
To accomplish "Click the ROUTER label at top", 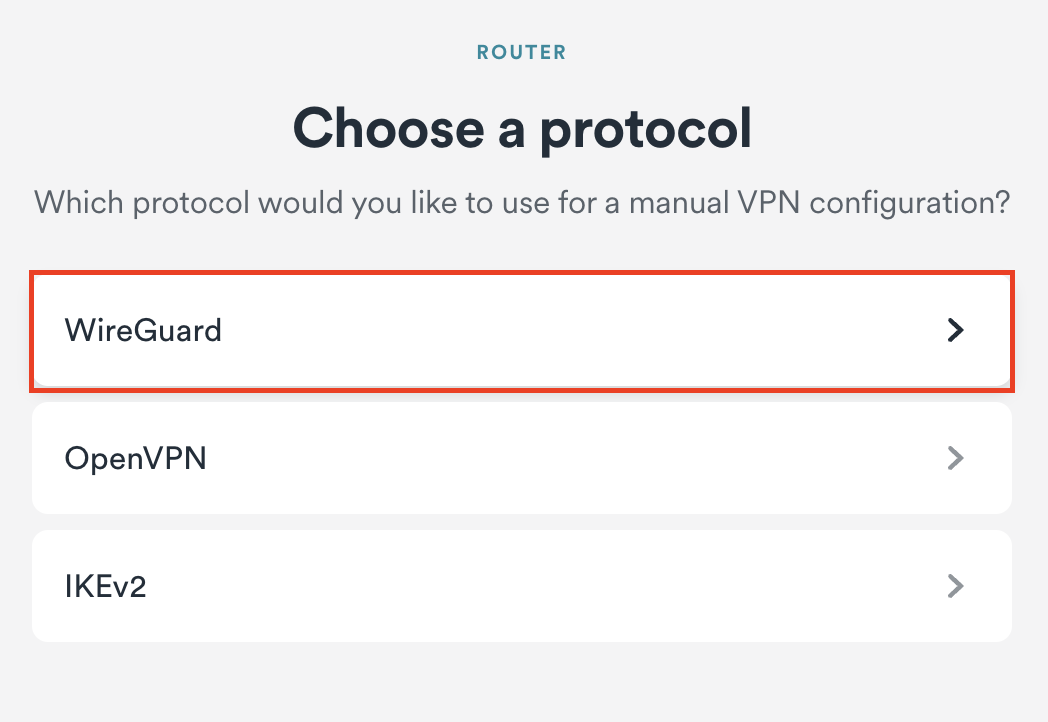I will pos(521,52).
